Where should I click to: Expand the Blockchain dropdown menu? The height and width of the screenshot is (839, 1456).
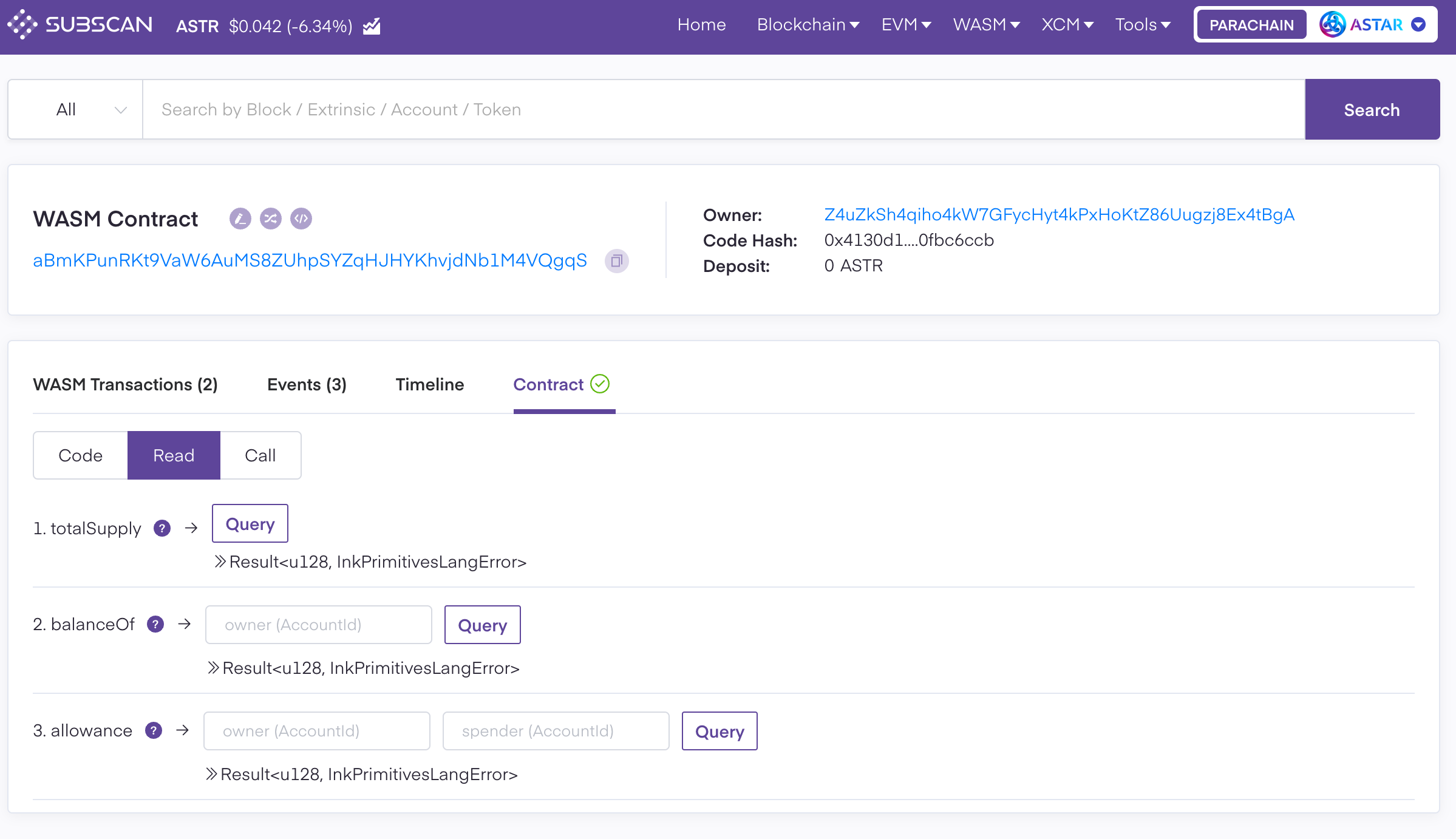(x=808, y=25)
